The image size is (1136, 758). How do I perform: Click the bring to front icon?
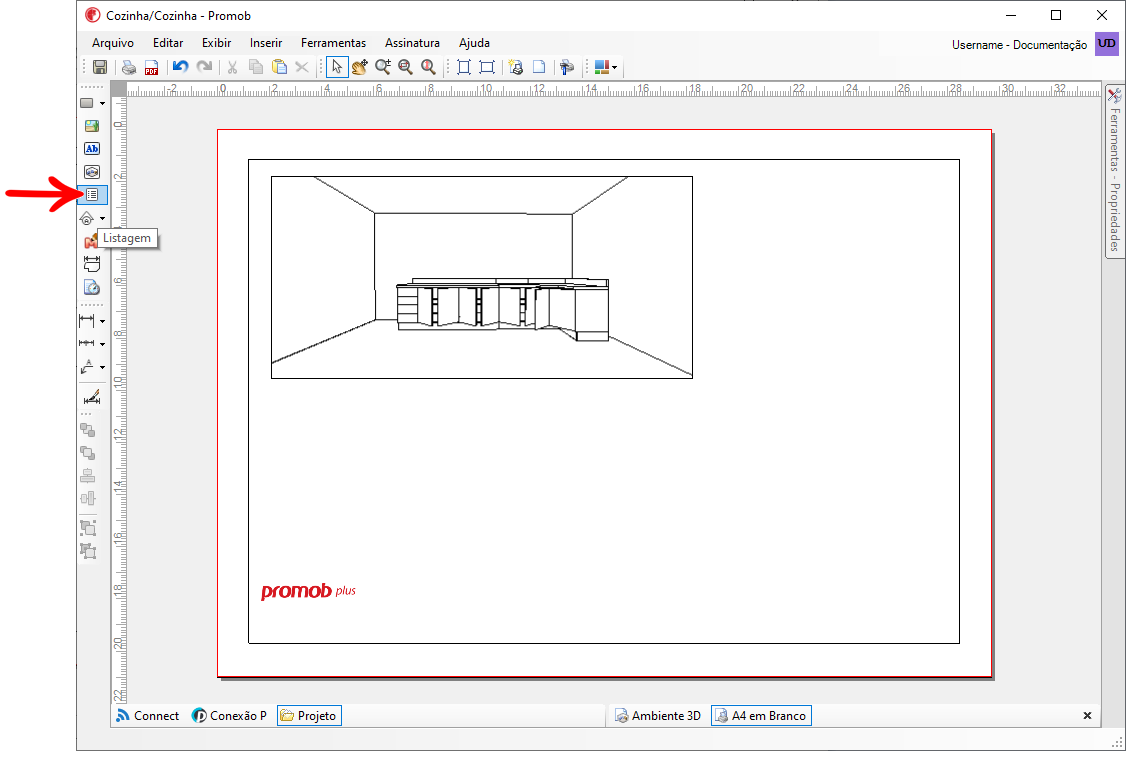click(88, 430)
